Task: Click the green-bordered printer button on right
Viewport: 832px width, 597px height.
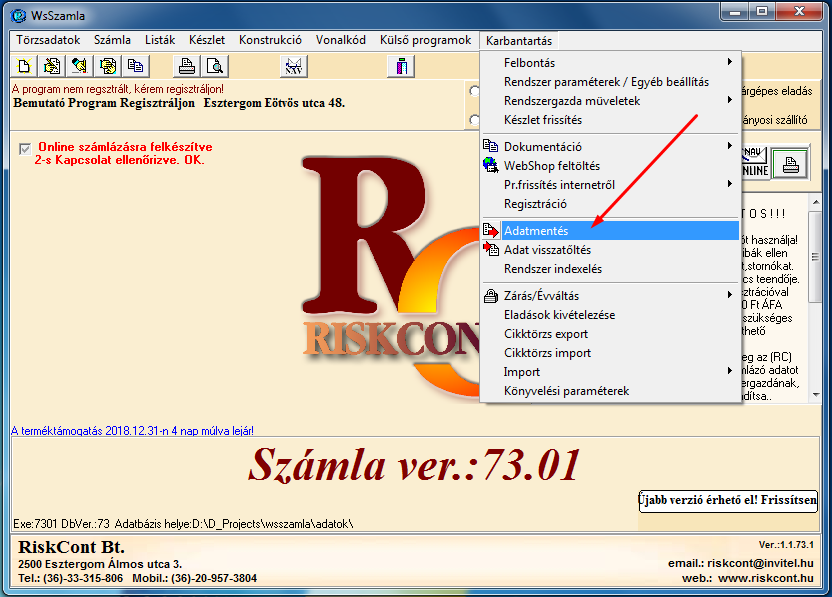Action: click(790, 162)
